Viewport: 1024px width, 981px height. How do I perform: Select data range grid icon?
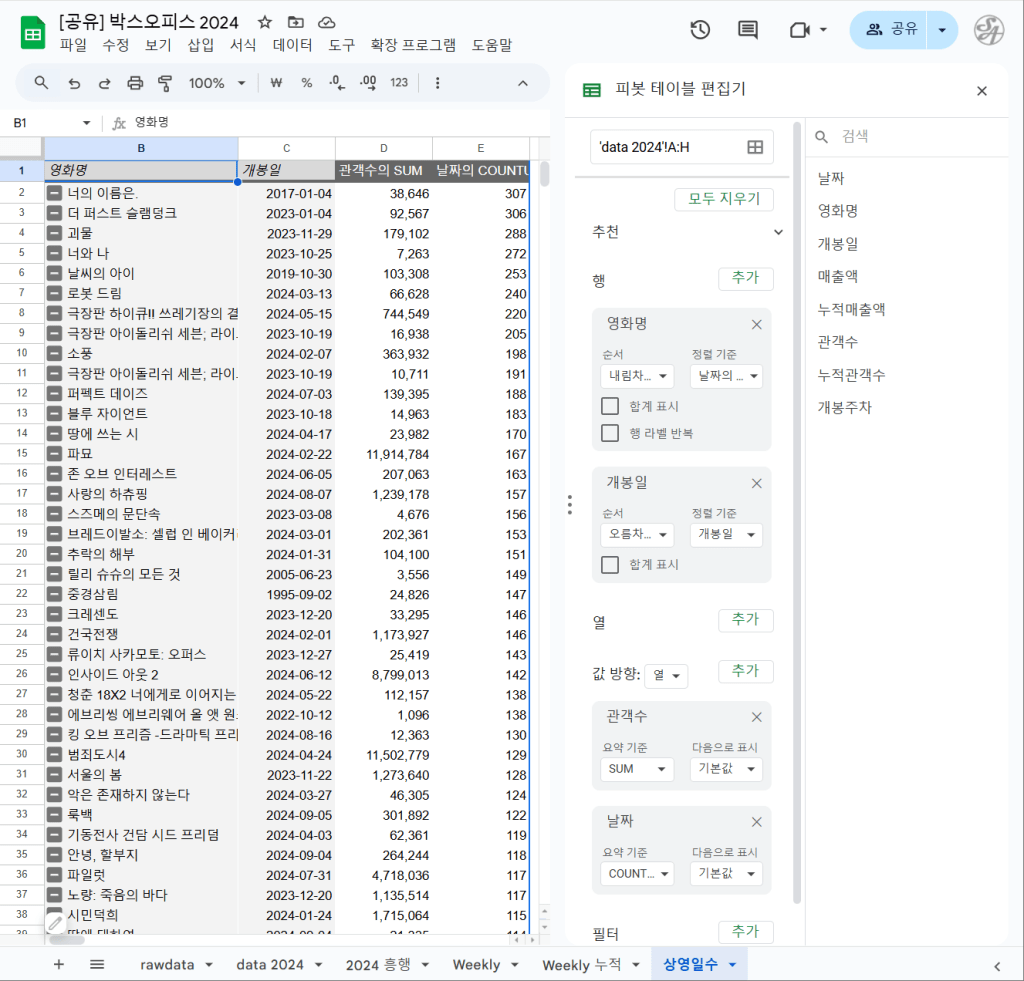[755, 148]
